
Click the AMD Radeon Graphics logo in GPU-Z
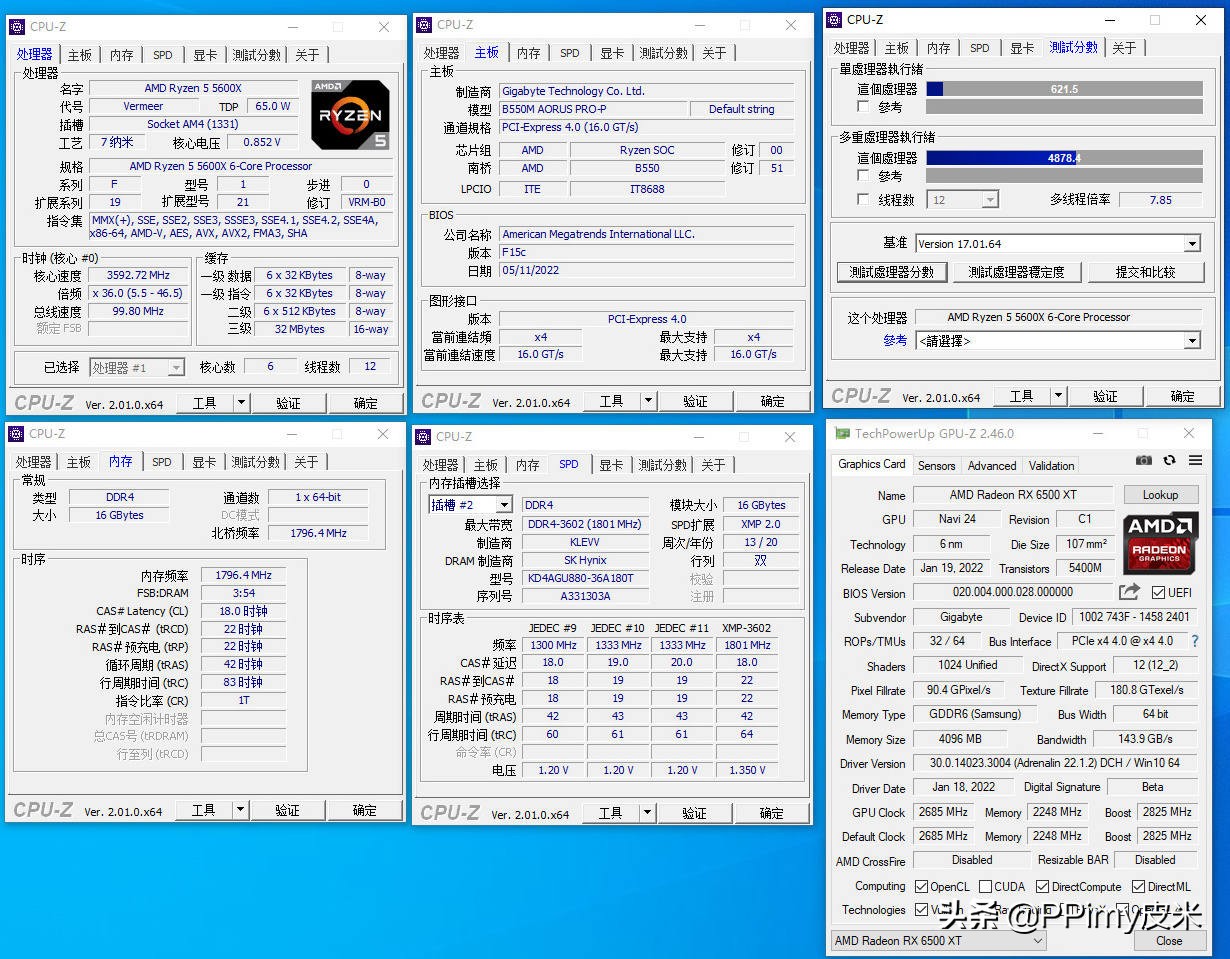pyautogui.click(x=1161, y=545)
